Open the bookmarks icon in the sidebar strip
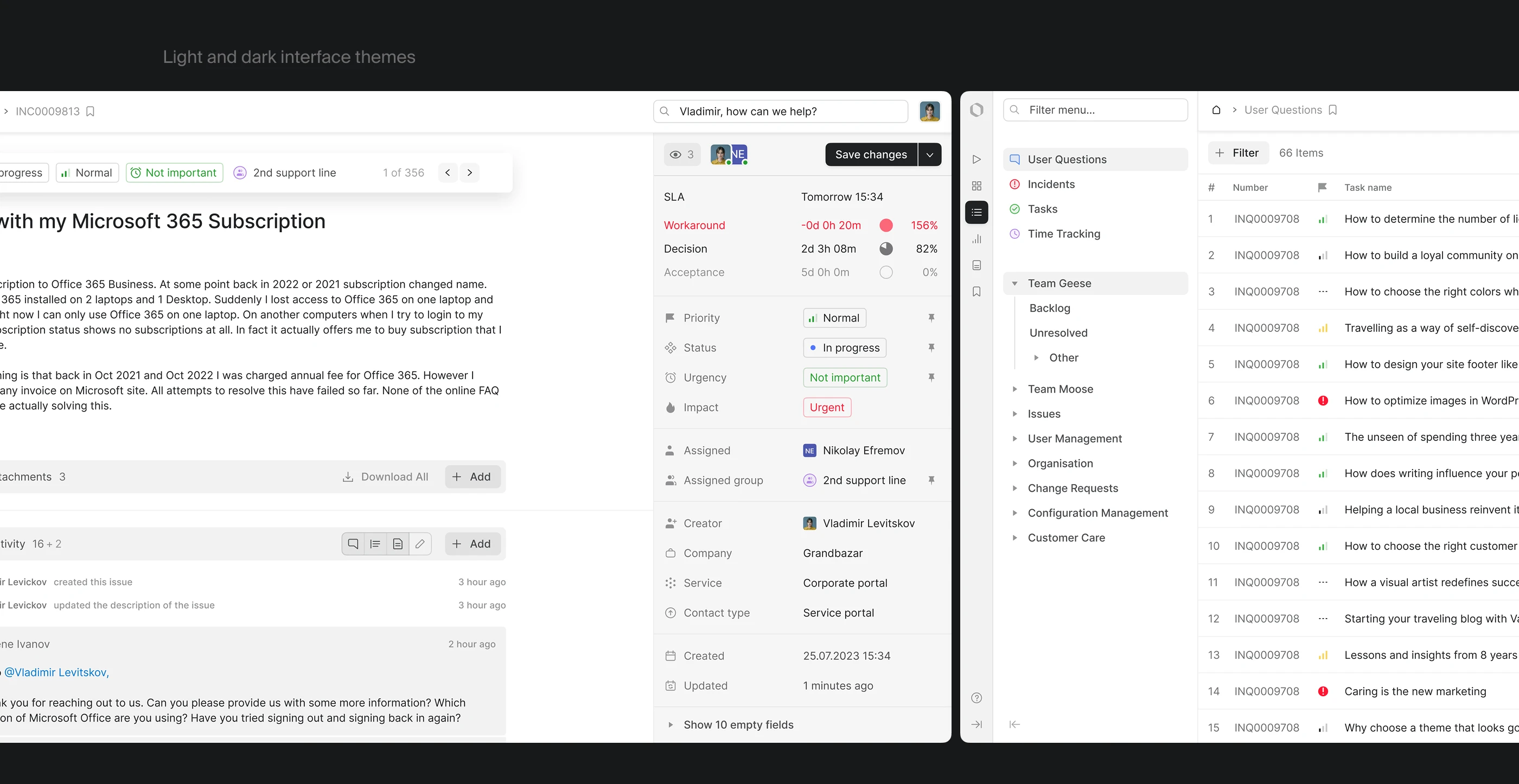Screen dimensions: 1519x784 coord(977,291)
